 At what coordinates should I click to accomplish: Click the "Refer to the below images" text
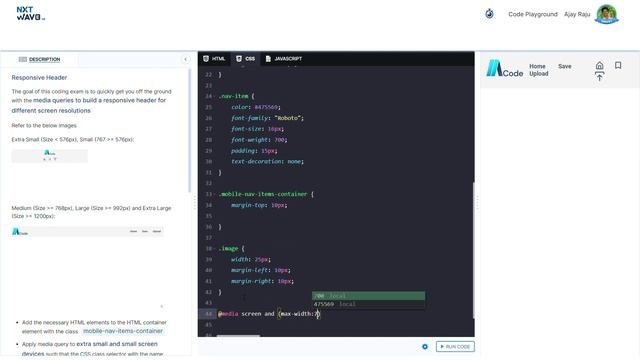[44, 126]
